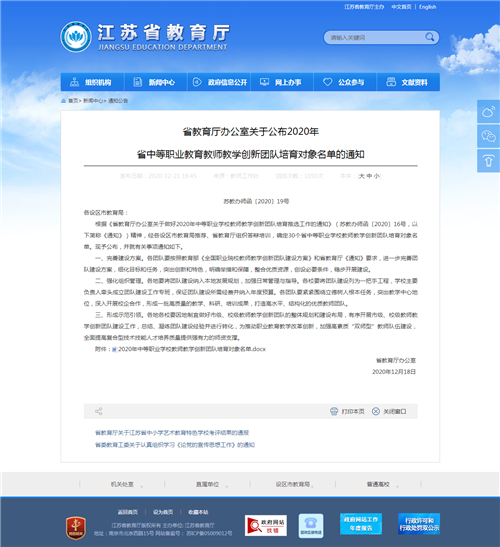The width and height of the screenshot is (500, 547).
Task: Open the 组织机构 navigation menu
Action: click(x=92, y=82)
